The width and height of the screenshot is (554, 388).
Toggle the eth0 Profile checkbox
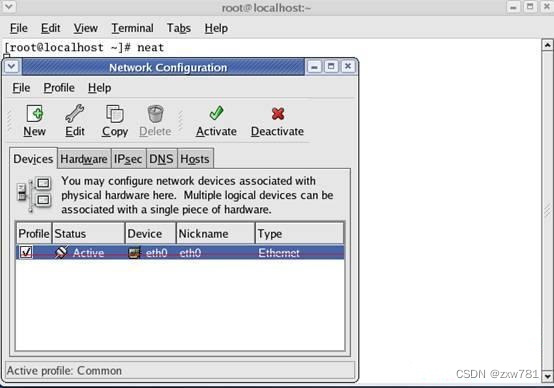coord(26,252)
